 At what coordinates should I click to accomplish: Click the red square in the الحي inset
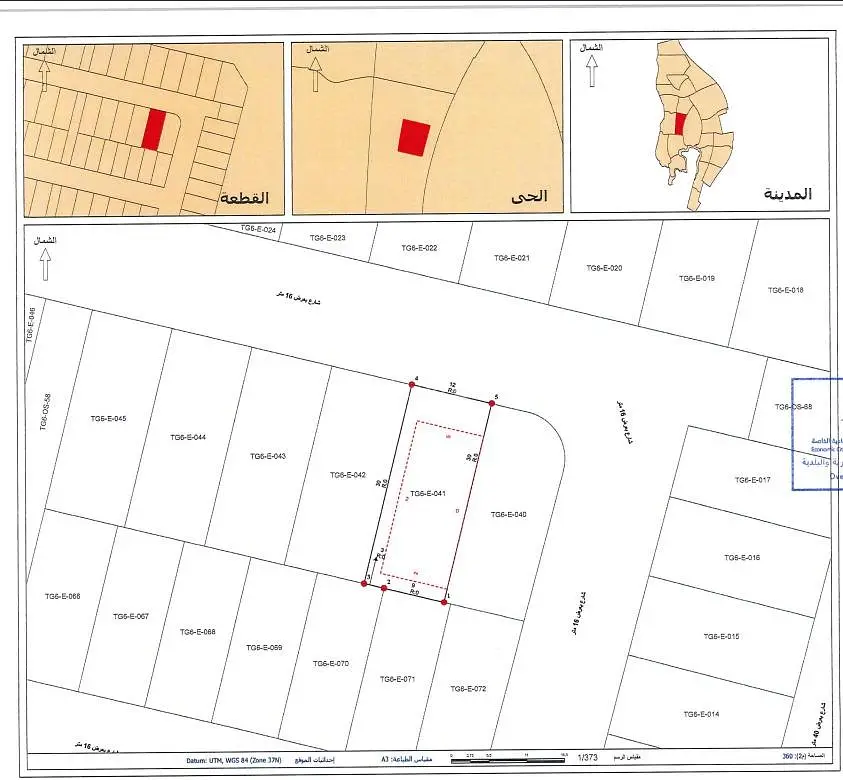pos(413,137)
